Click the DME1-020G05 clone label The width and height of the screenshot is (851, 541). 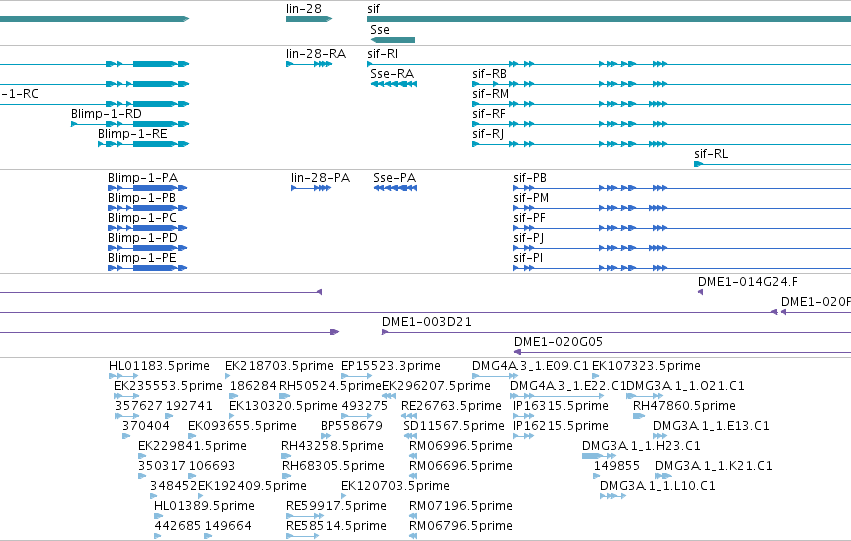point(558,342)
